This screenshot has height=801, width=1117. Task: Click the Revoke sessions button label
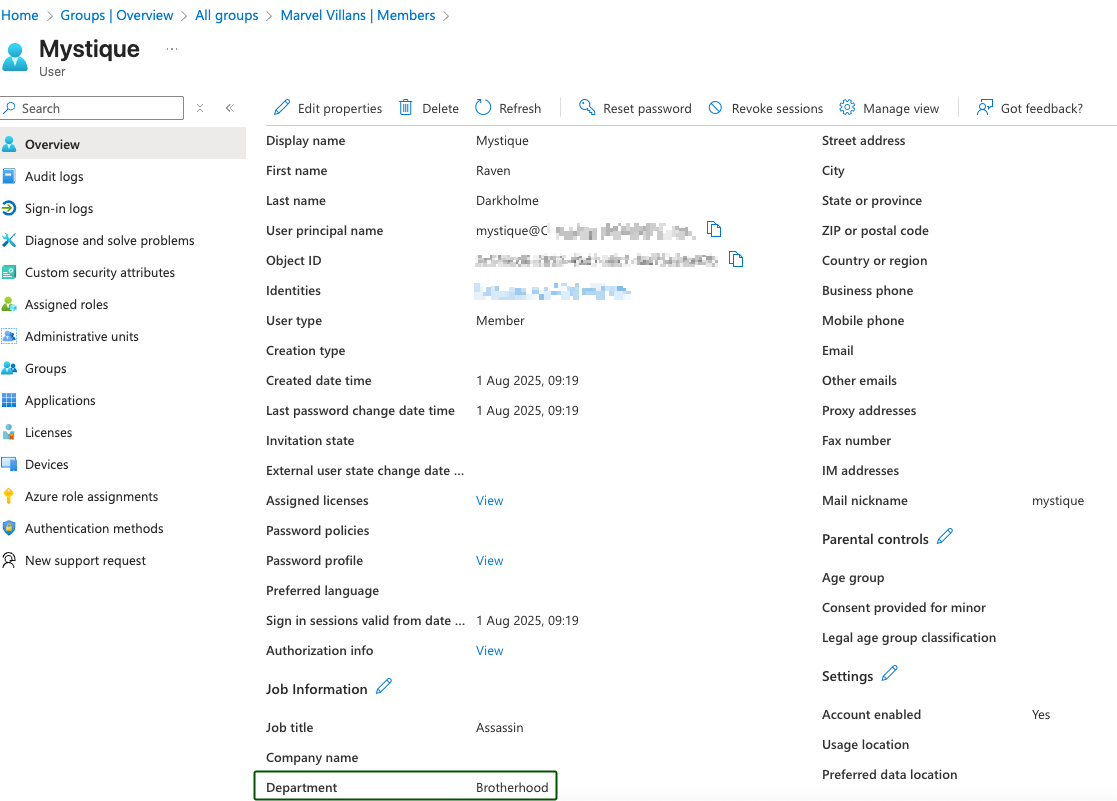point(777,108)
